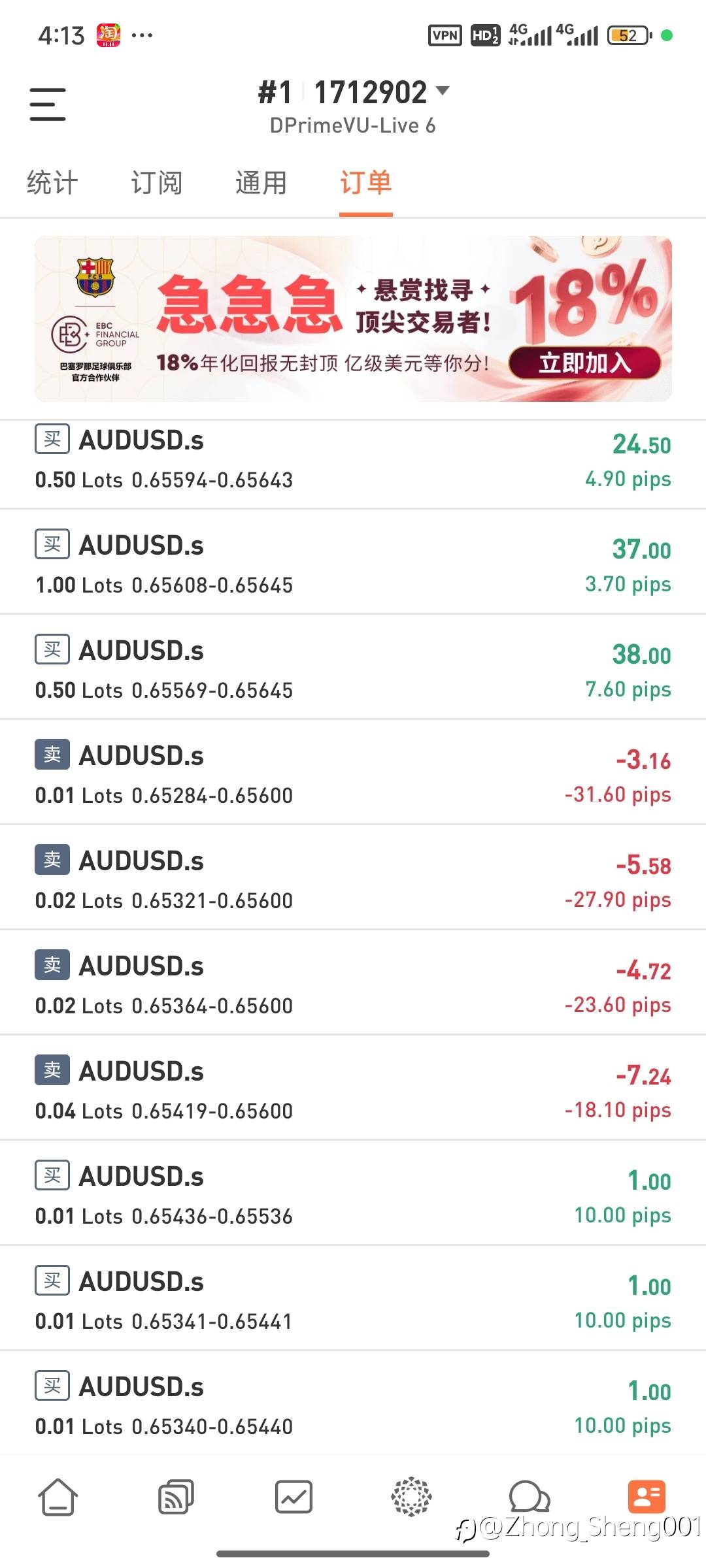Open the profile account icon
The height and width of the screenshot is (1568, 706).
[x=647, y=1496]
